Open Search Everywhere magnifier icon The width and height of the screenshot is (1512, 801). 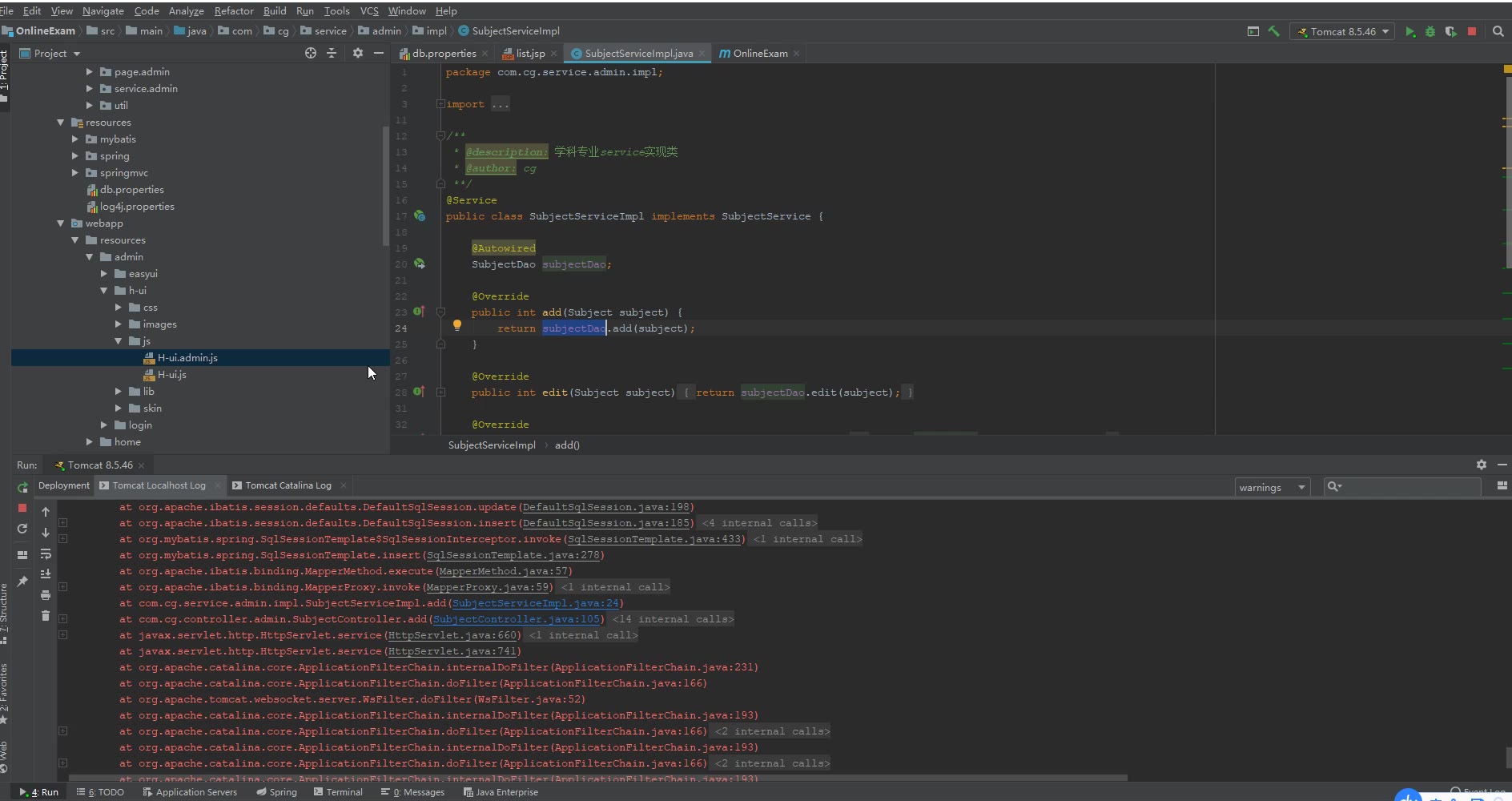1498,32
